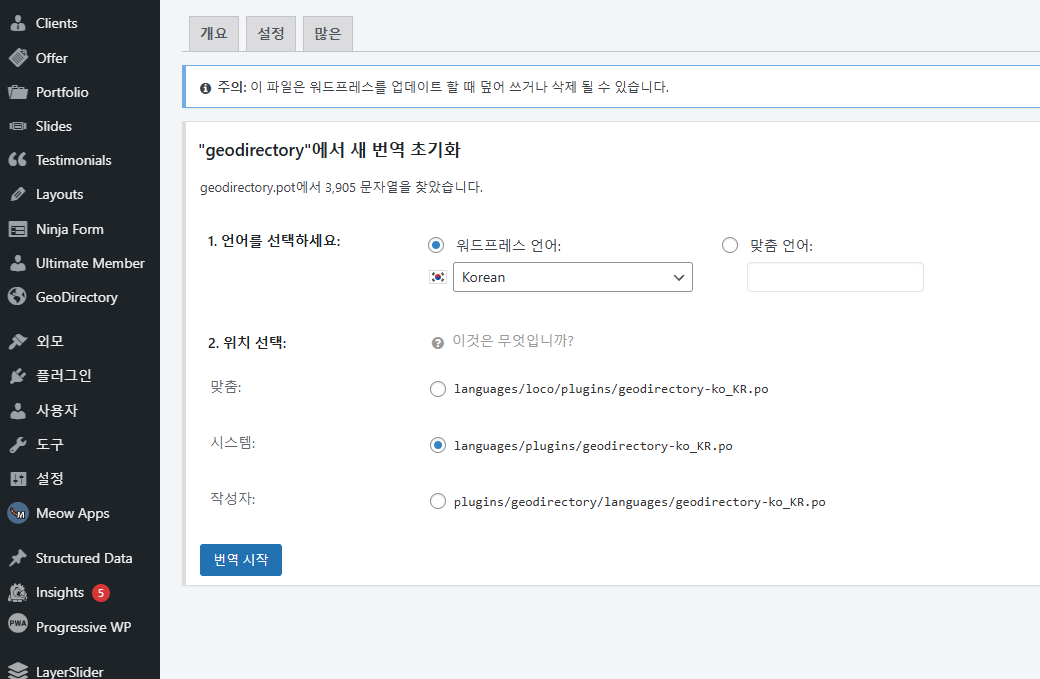This screenshot has width=1040, height=679.
Task: Click the question mark help icon
Action: click(x=438, y=343)
